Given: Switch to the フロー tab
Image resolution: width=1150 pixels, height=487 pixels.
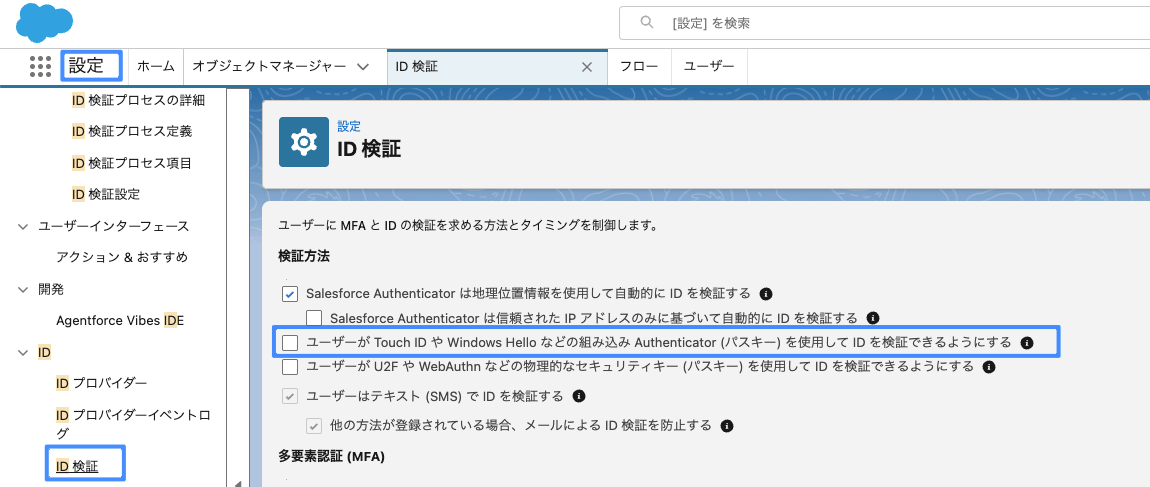Looking at the screenshot, I should (640, 67).
